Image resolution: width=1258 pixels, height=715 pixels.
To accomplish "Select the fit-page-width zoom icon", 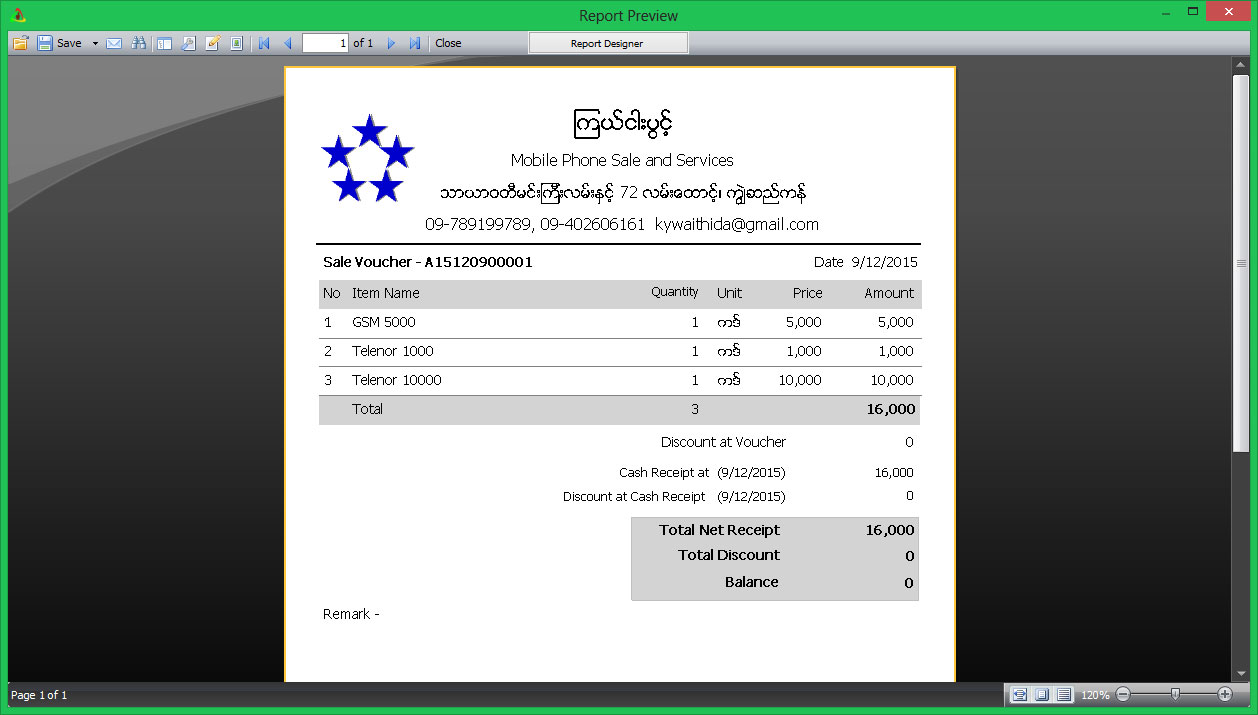I will click(1019, 694).
